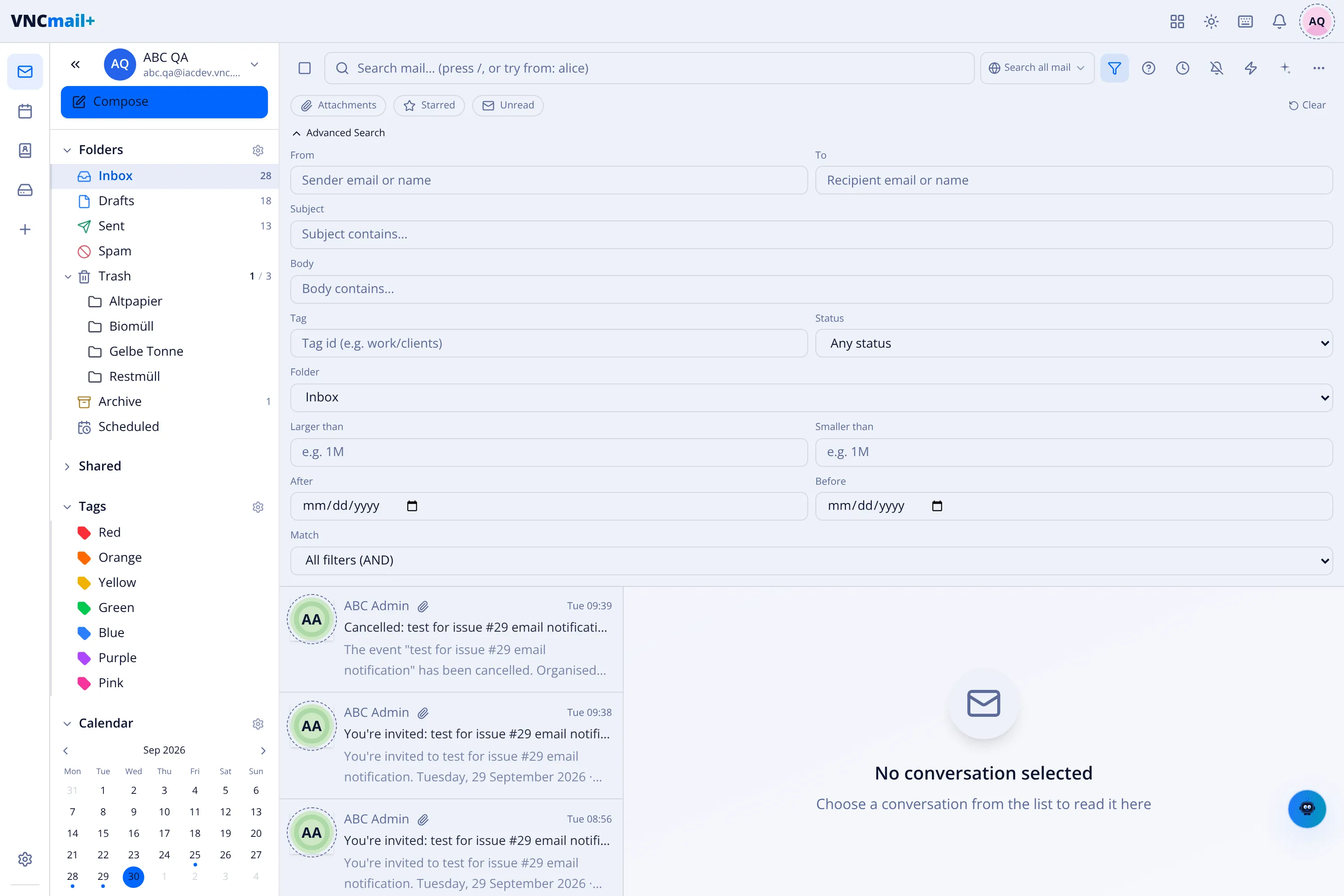The height and width of the screenshot is (896, 1344).
Task: Click the filter funnel icon
Action: tap(1114, 68)
